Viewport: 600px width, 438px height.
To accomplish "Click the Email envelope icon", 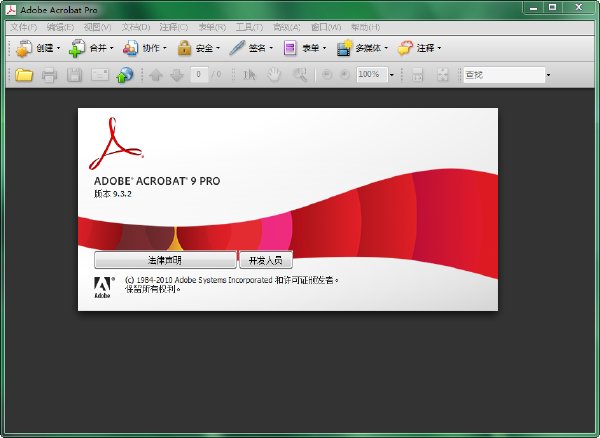I will 100,75.
